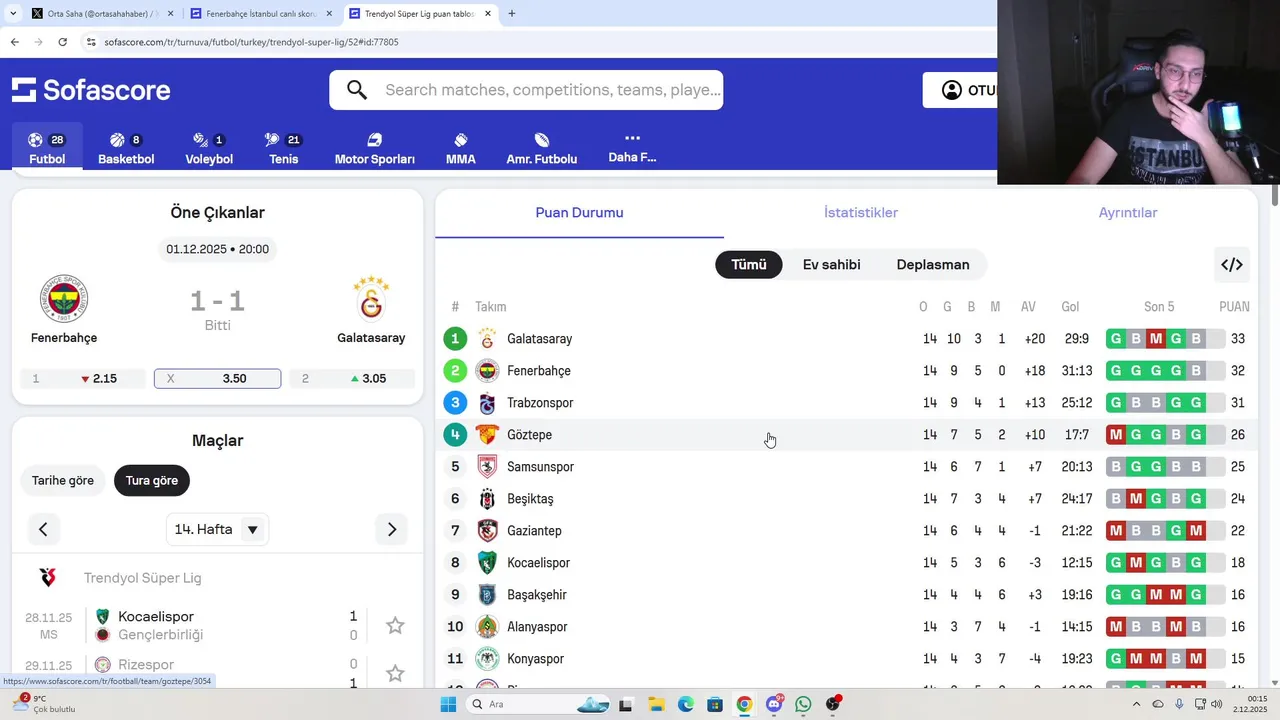
Task: Switch to Fenerbahçe İstanbul canlı skor tab
Action: pos(262,14)
